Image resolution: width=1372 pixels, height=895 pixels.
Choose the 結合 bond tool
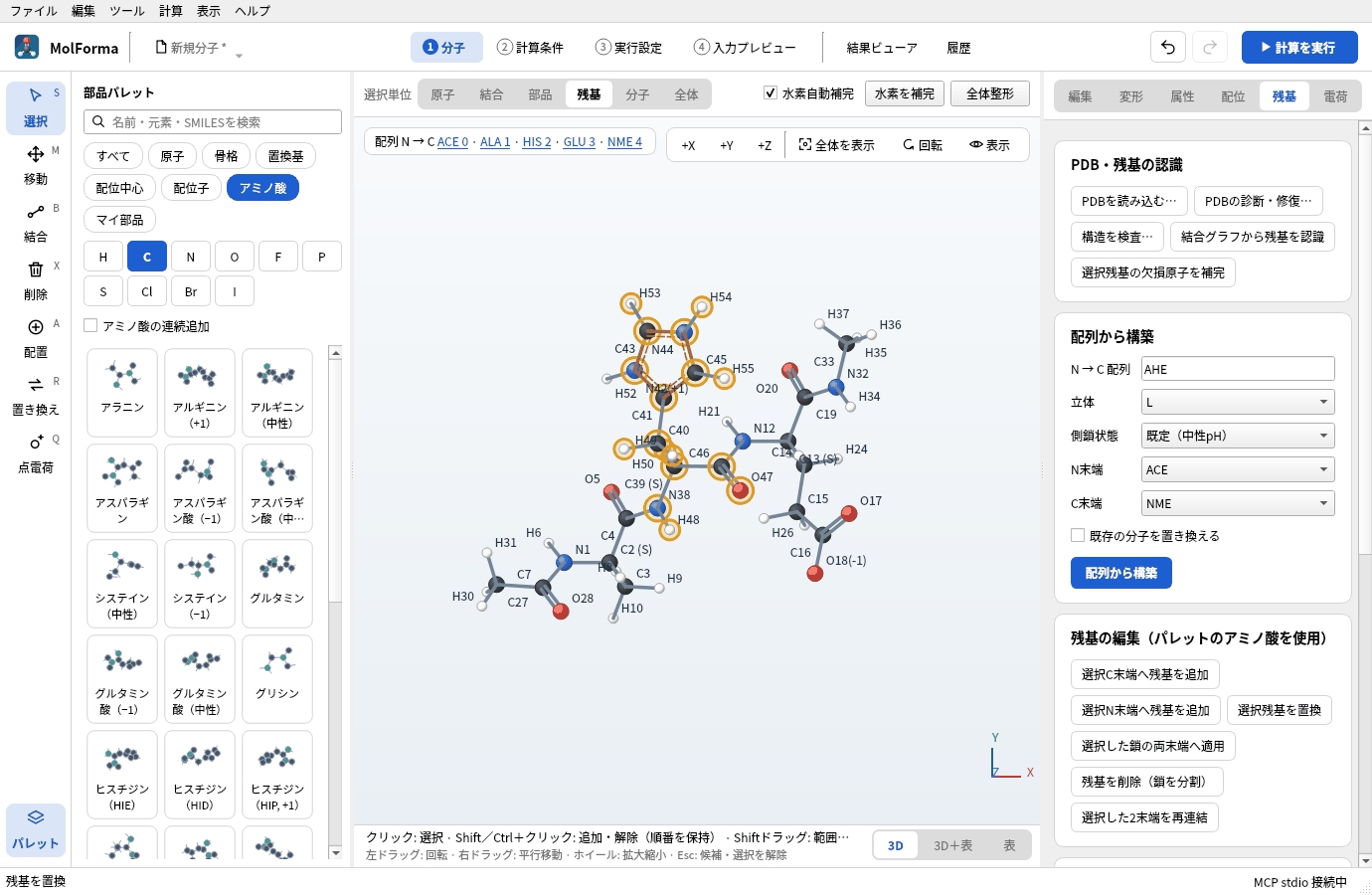tap(36, 223)
